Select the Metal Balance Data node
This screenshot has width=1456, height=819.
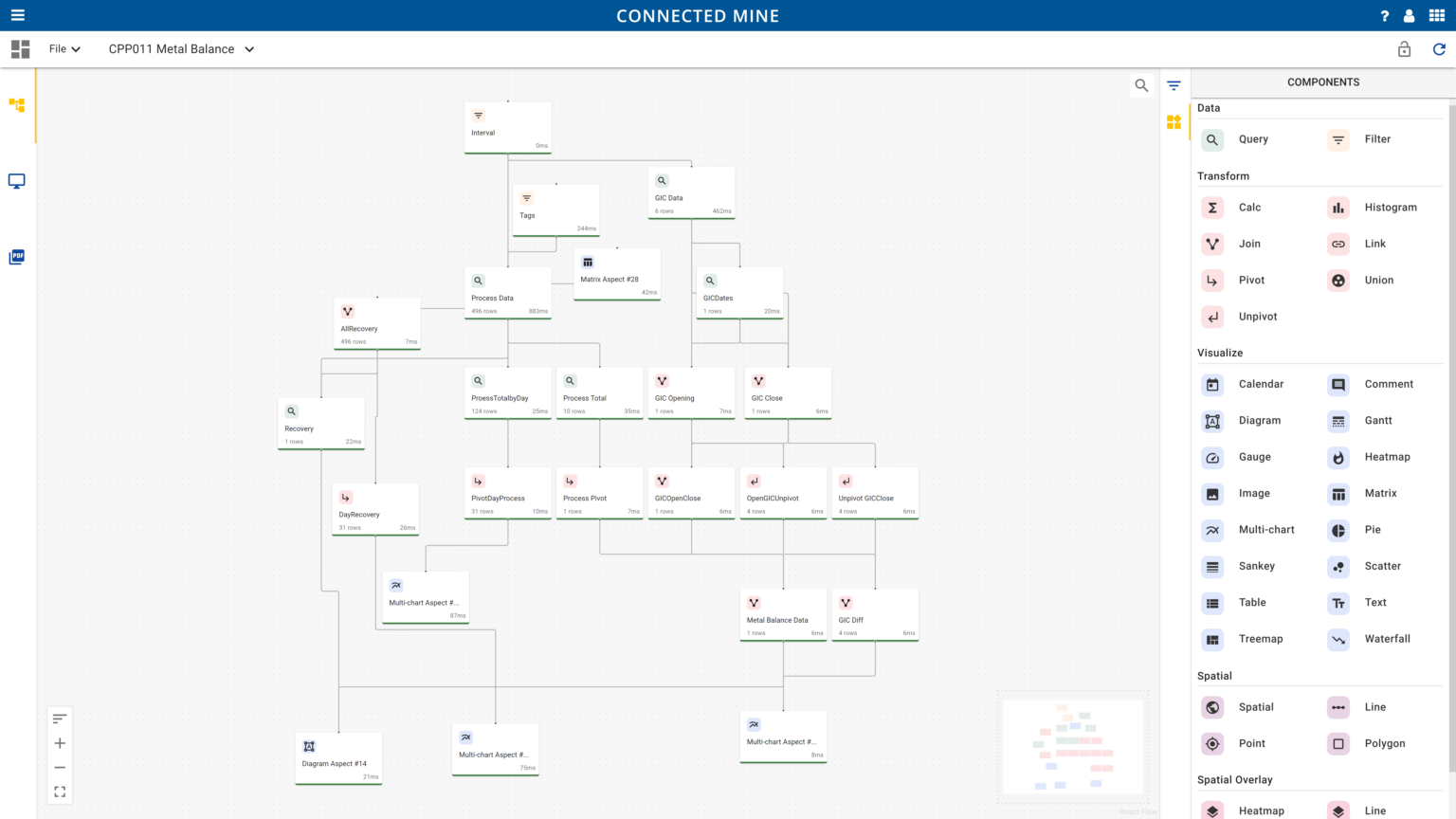[x=783, y=614]
